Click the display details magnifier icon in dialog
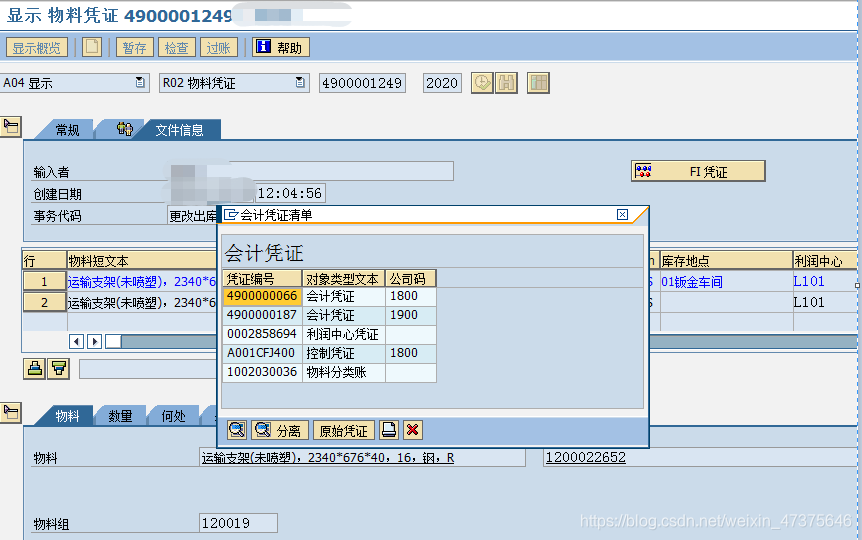The height and width of the screenshot is (540, 862). (x=237, y=430)
